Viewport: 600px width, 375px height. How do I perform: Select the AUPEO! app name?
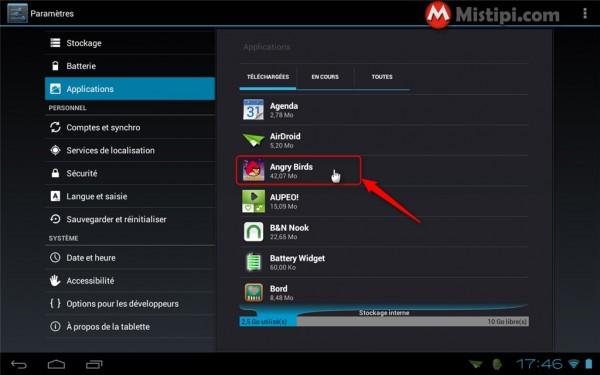pyautogui.click(x=284, y=197)
